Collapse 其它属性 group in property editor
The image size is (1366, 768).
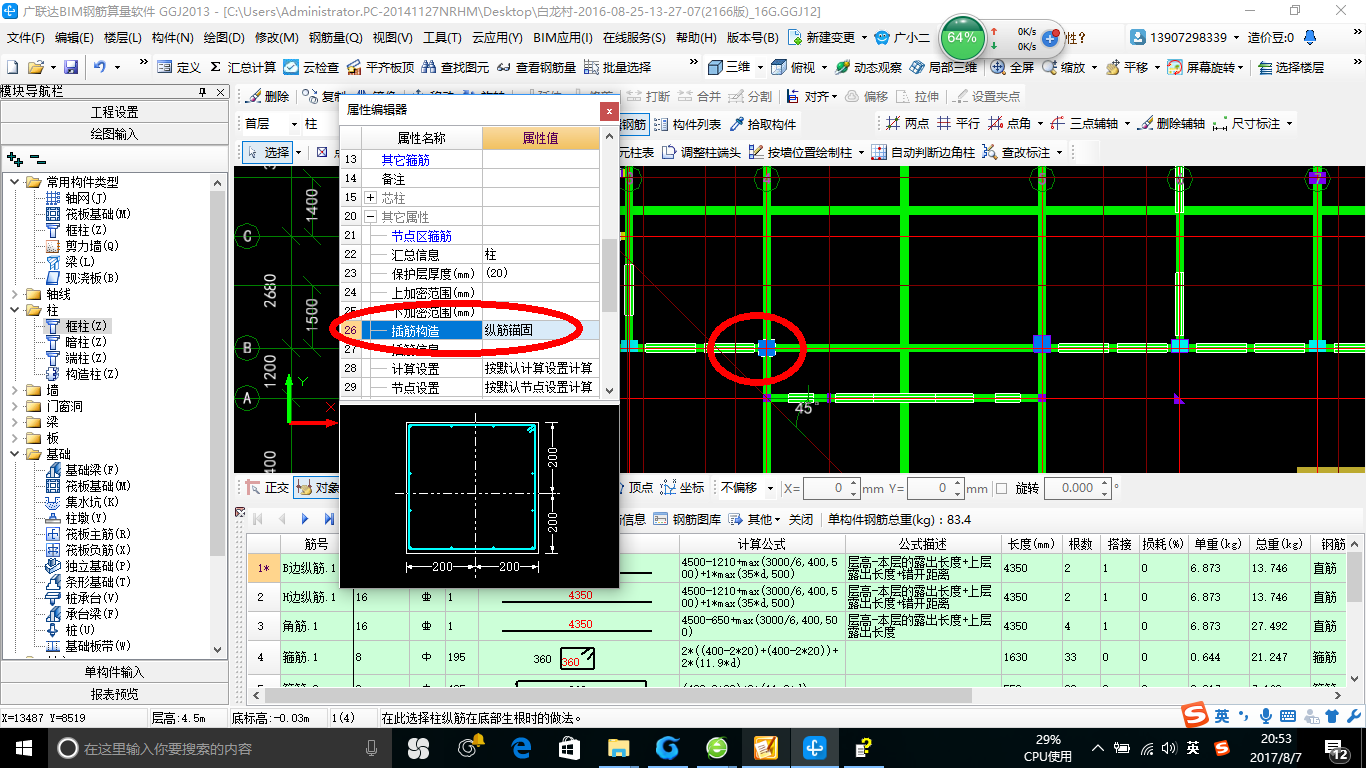tap(370, 217)
